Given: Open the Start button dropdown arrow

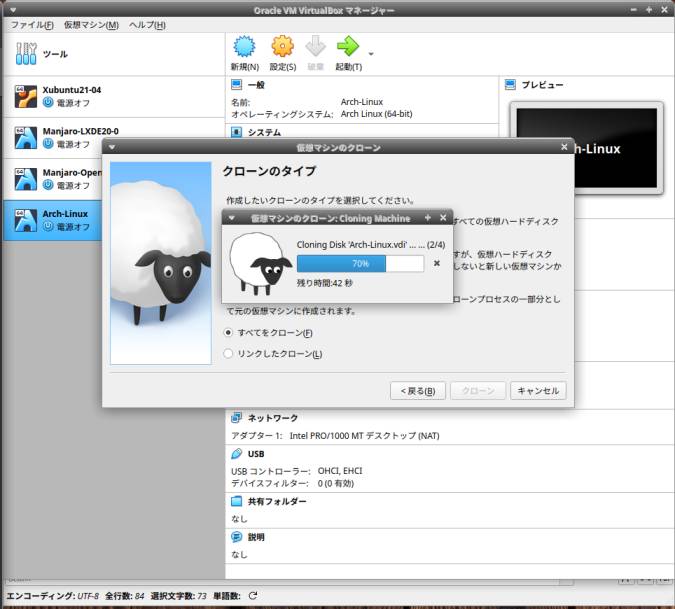Looking at the screenshot, I should coord(371,54).
